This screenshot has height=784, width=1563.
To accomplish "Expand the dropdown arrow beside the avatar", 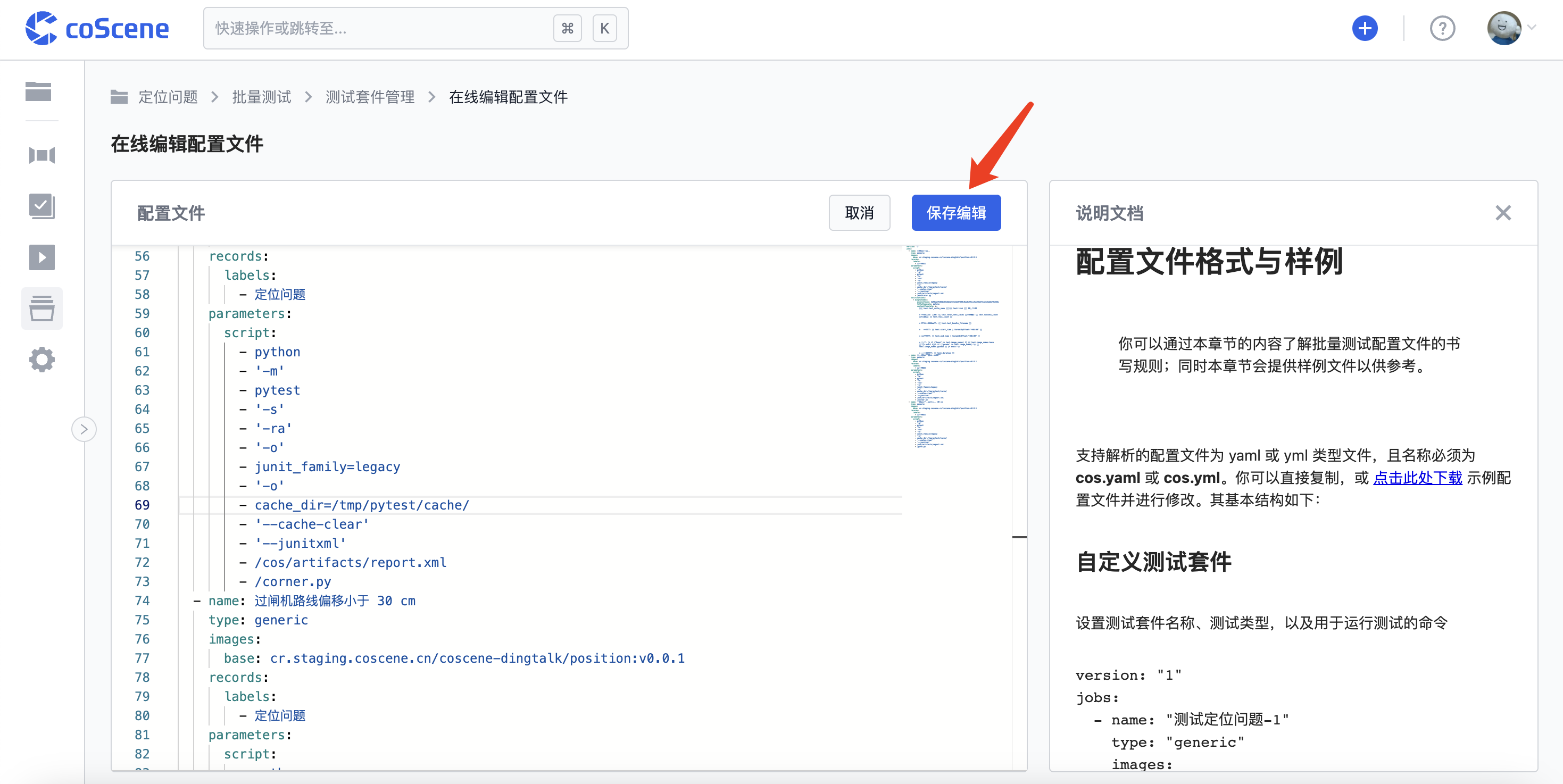I will 1532,27.
